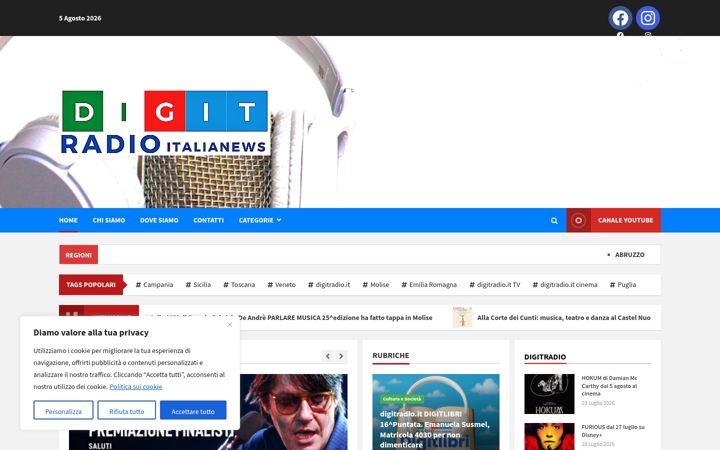
Task: Open the Rubriche section heading
Action: pyautogui.click(x=391, y=355)
